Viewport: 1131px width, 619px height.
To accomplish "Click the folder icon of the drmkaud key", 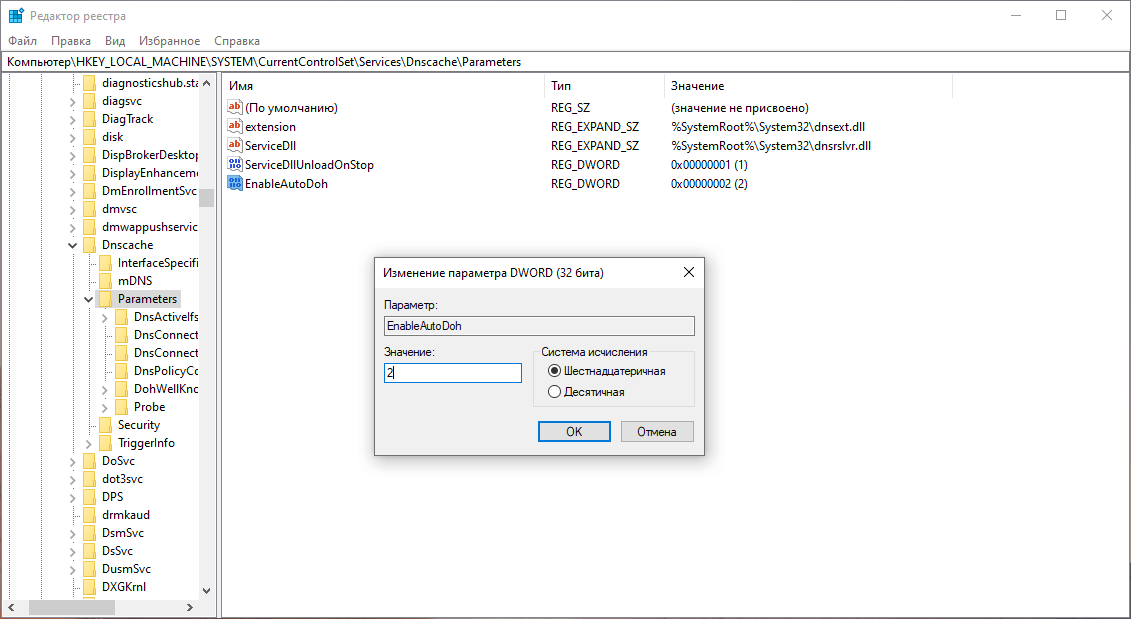I will tap(89, 515).
